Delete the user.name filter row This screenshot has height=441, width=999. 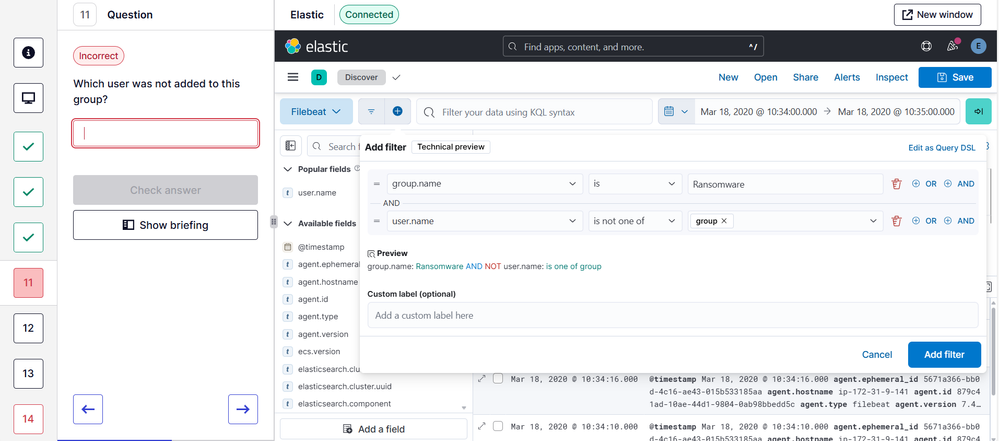pyautogui.click(x=896, y=221)
